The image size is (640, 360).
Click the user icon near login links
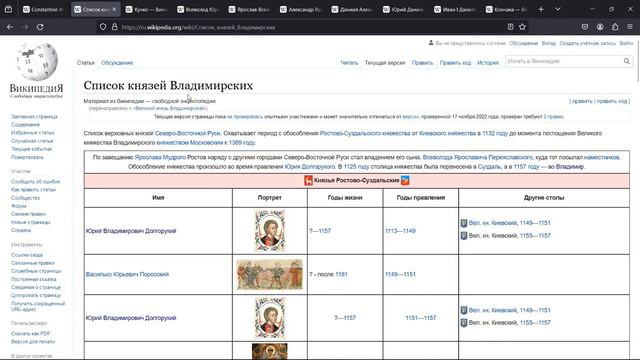pyautogui.click(x=431, y=42)
